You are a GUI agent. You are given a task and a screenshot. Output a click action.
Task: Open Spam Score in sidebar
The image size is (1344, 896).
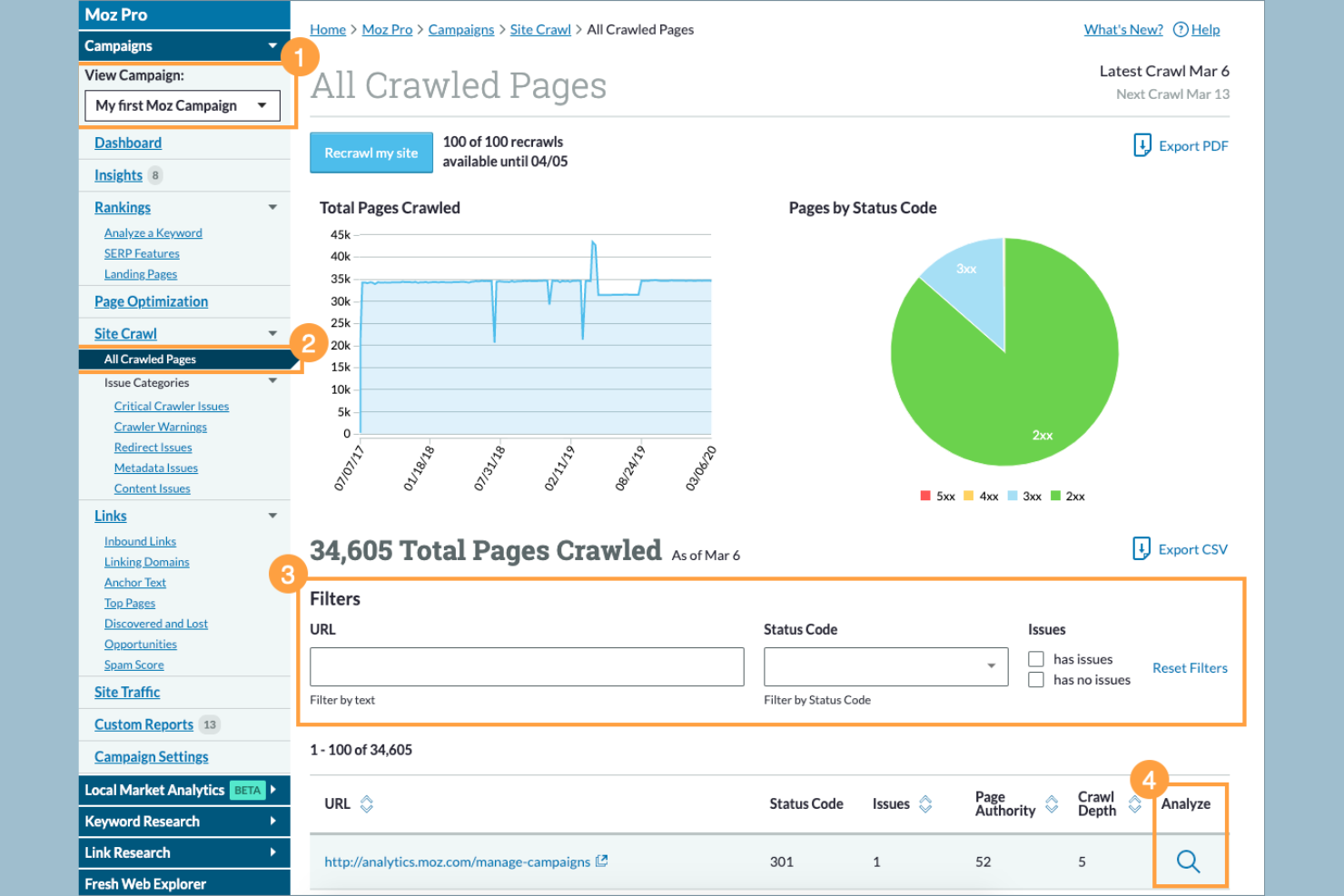134,665
